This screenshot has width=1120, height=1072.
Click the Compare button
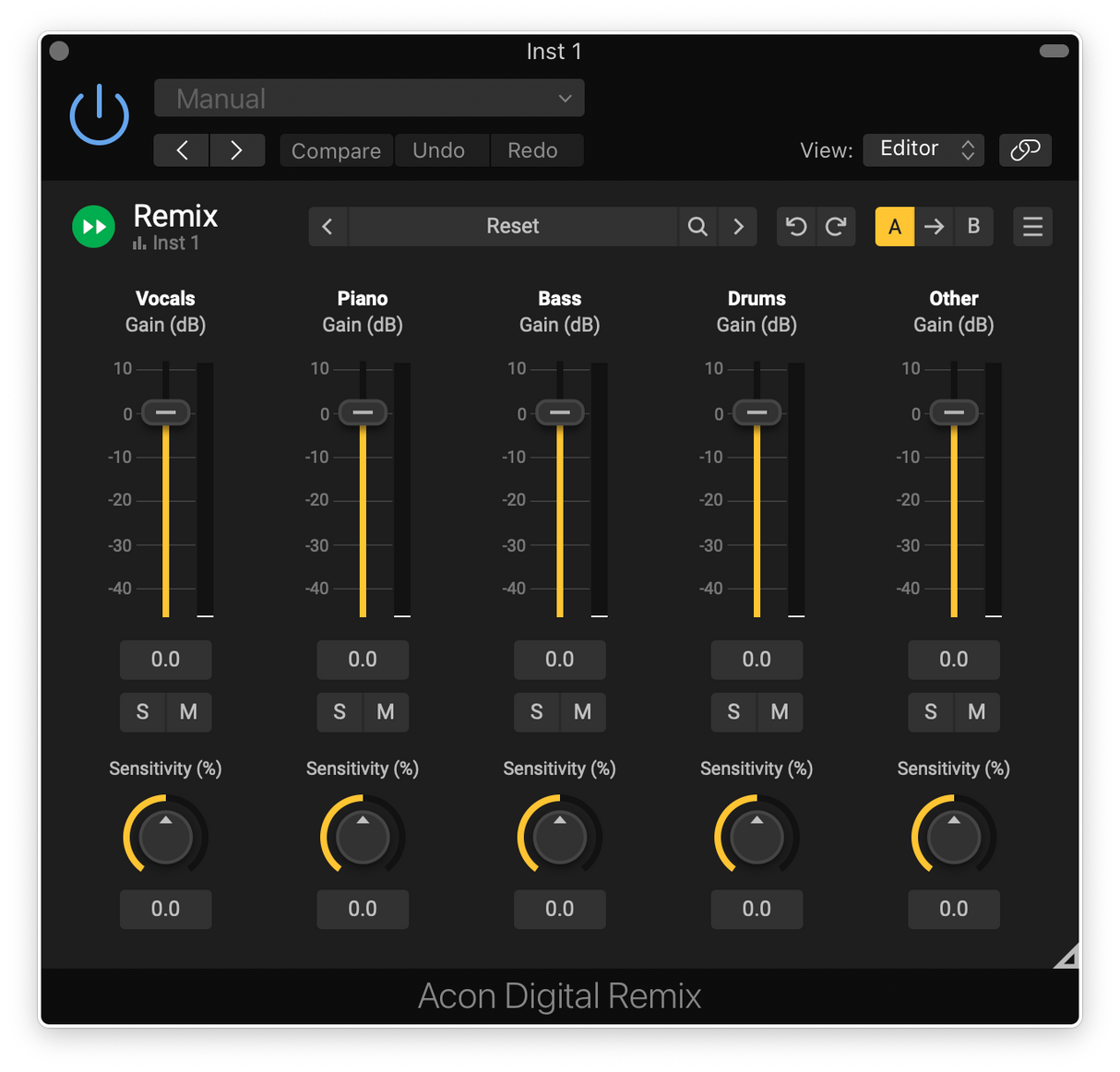[336, 150]
